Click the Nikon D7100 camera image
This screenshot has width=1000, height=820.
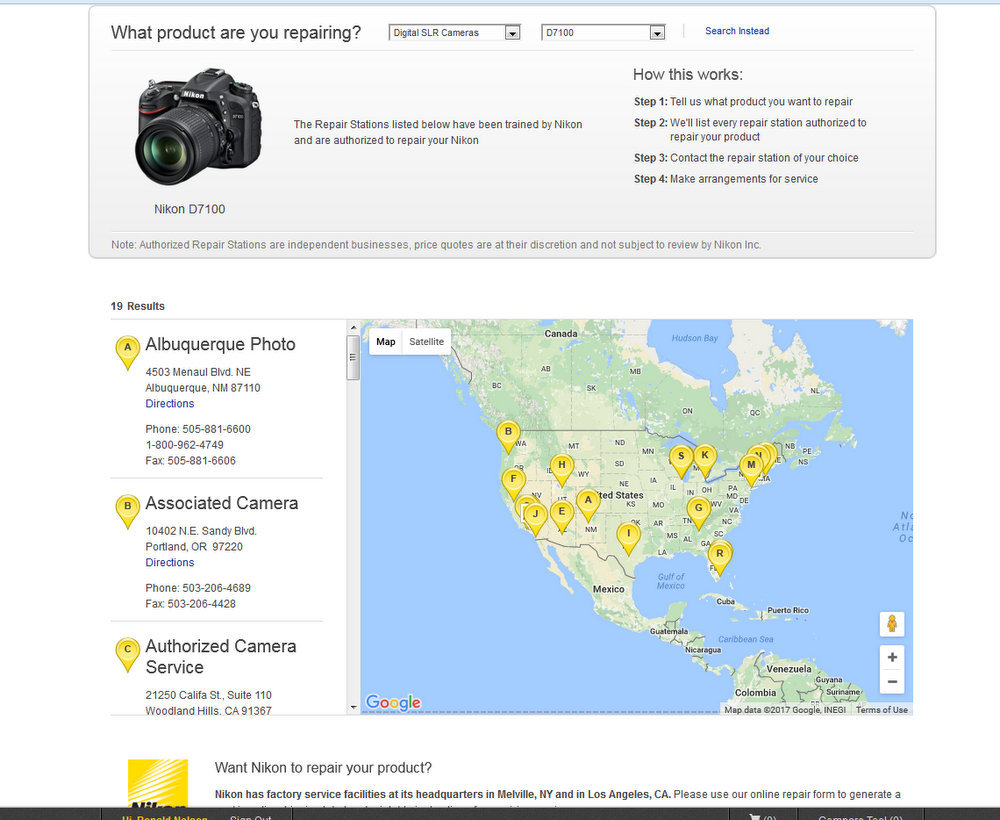[x=199, y=127]
